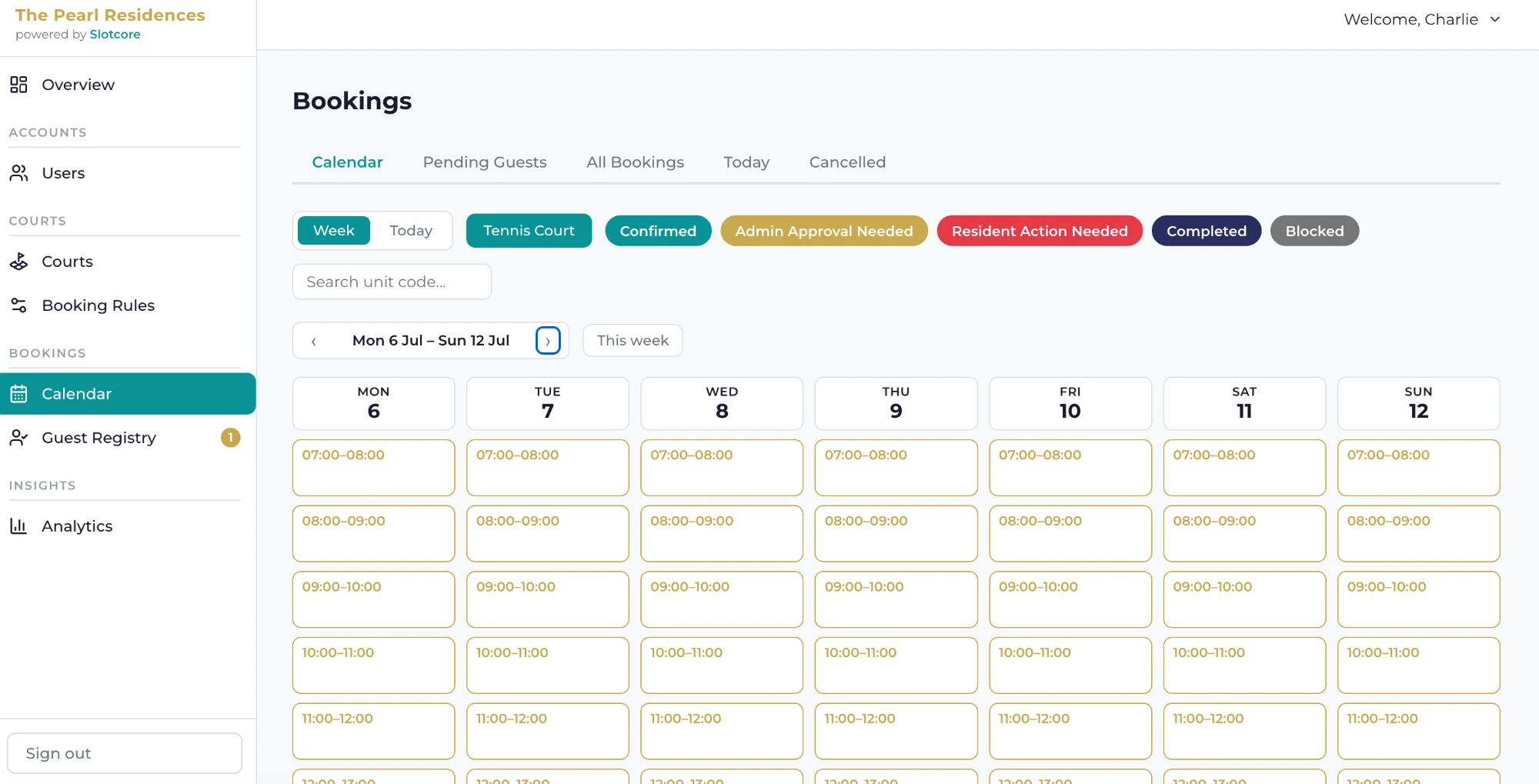Viewport: 1539px width, 784px height.
Task: Click the Guest Registry person icon
Action: [x=18, y=438]
